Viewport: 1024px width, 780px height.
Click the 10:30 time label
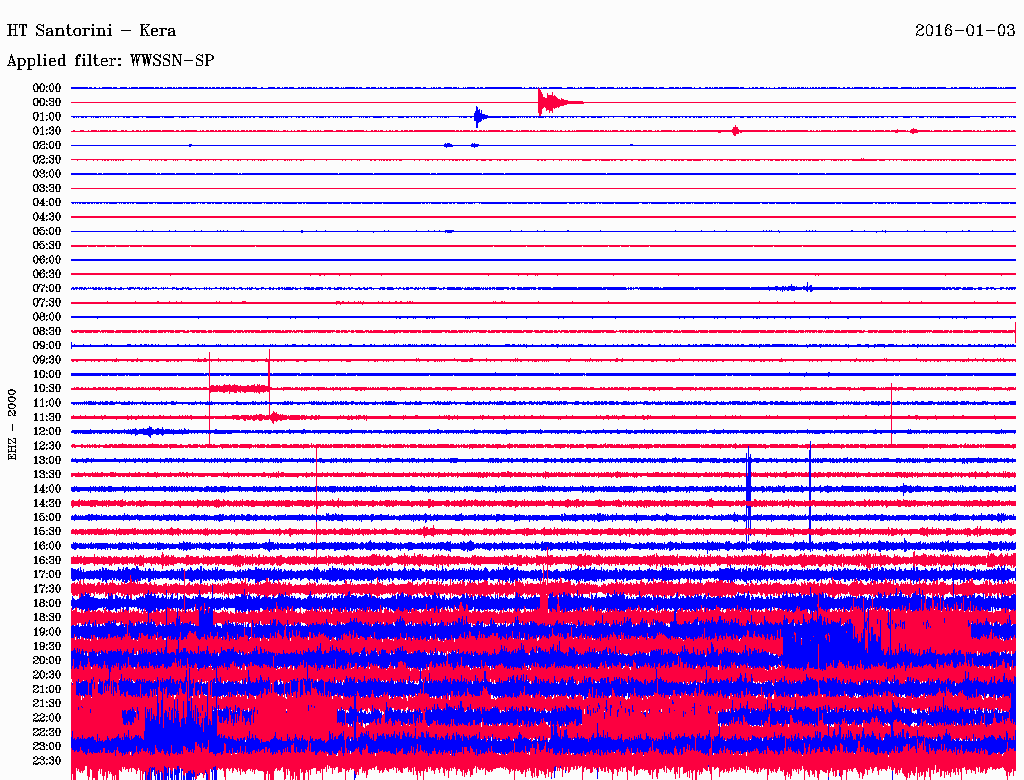coord(47,388)
